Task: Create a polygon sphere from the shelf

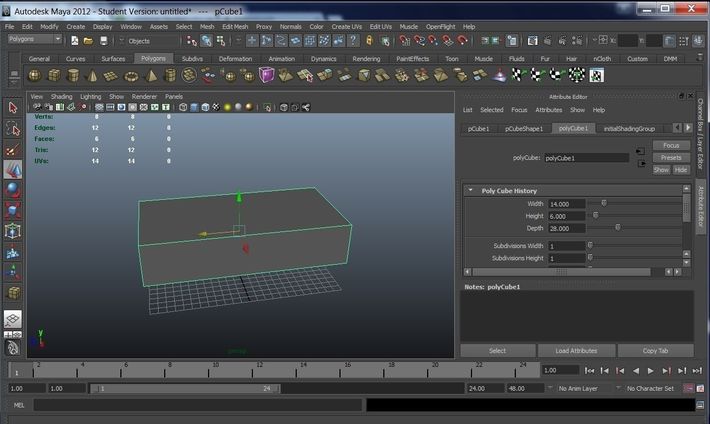Action: tap(36, 75)
